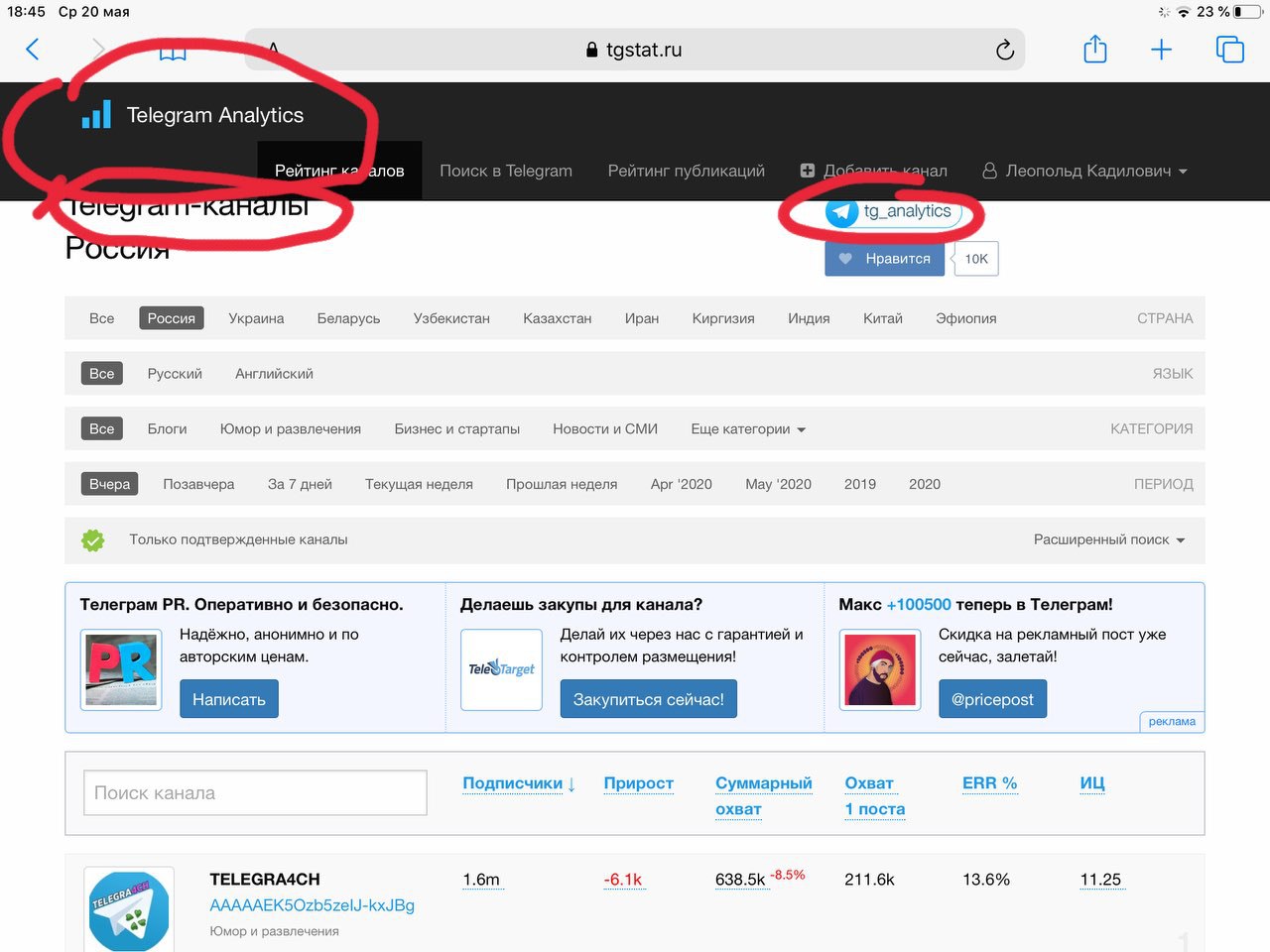The width and height of the screenshot is (1270, 952).
Task: Filter by country Иран
Action: point(642,318)
